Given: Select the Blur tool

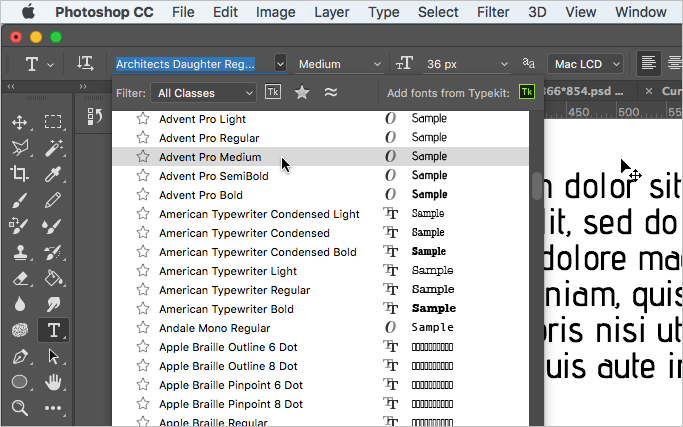Looking at the screenshot, I should 20,304.
